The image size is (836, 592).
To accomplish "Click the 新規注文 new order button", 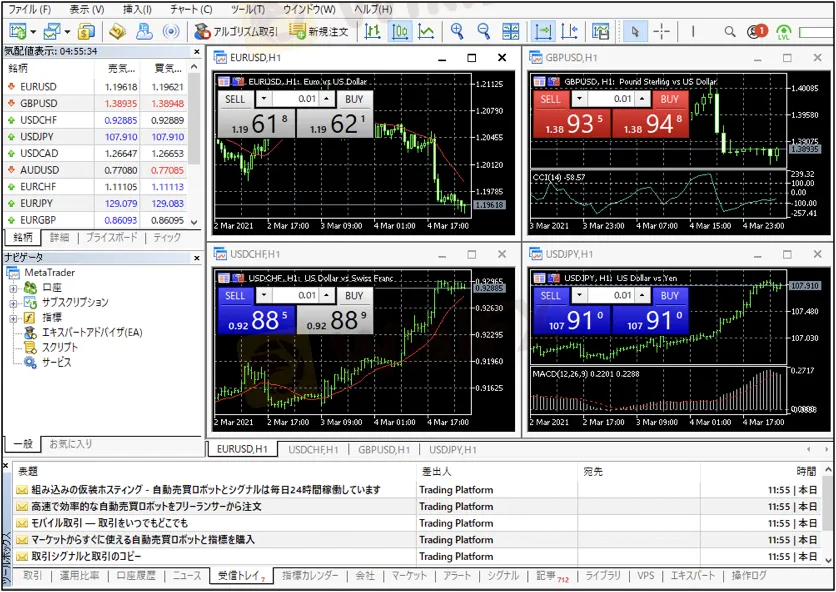I will 319,32.
